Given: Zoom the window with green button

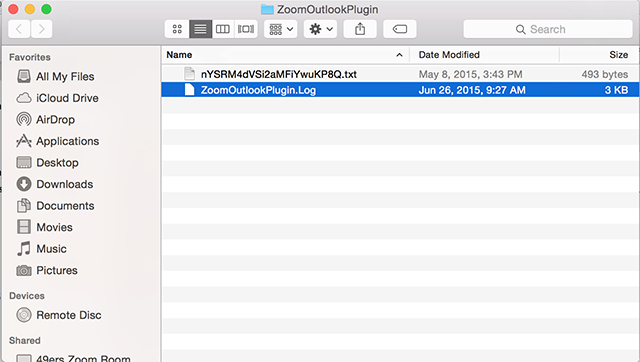Looking at the screenshot, I should click(x=47, y=9).
